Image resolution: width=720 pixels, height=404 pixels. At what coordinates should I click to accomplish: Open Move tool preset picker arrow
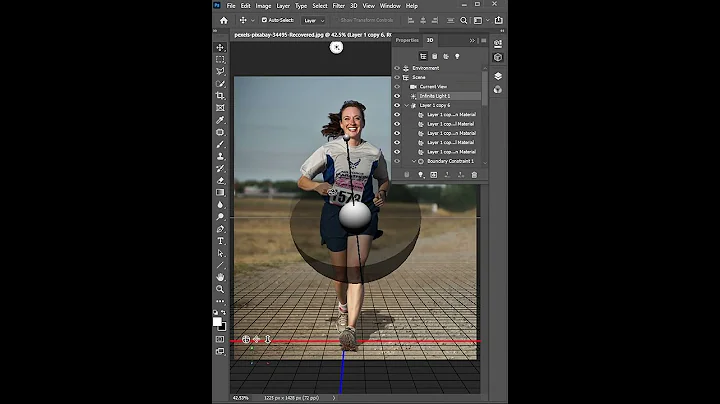click(x=253, y=21)
